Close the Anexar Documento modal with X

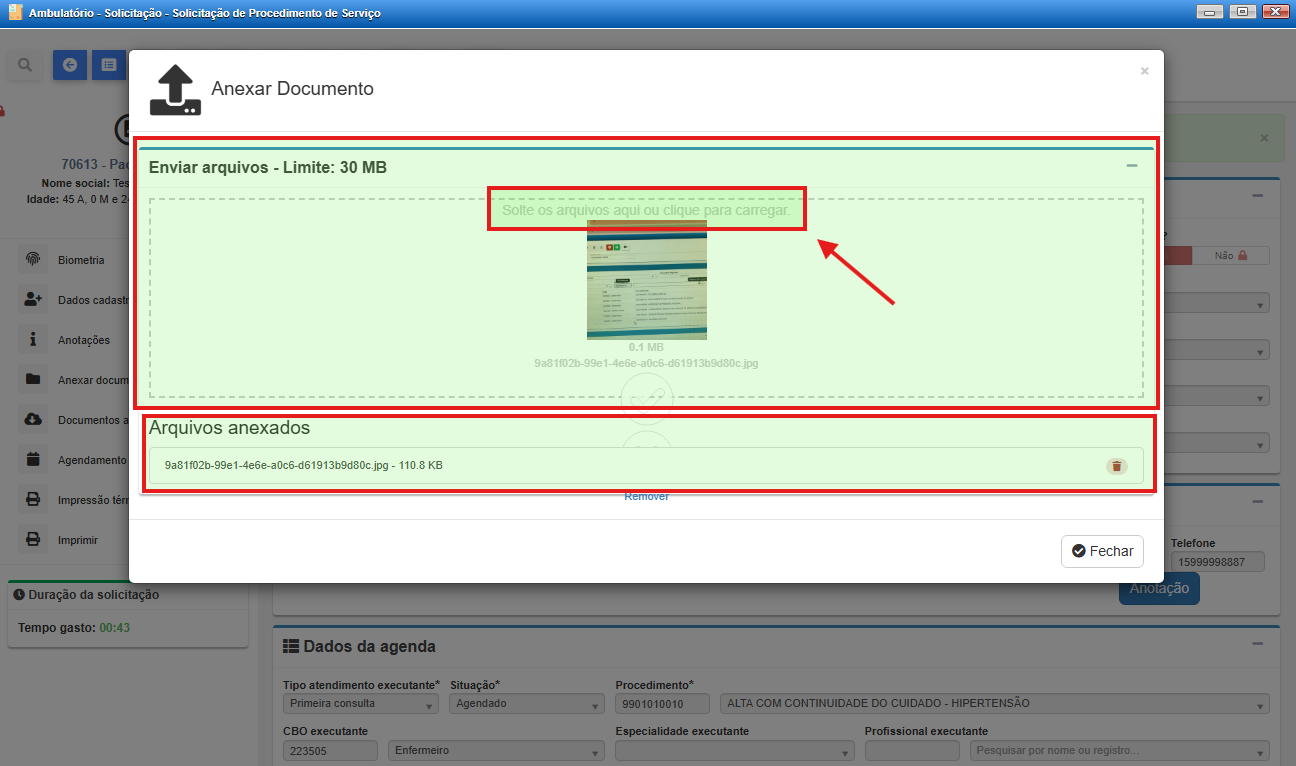pos(1144,71)
